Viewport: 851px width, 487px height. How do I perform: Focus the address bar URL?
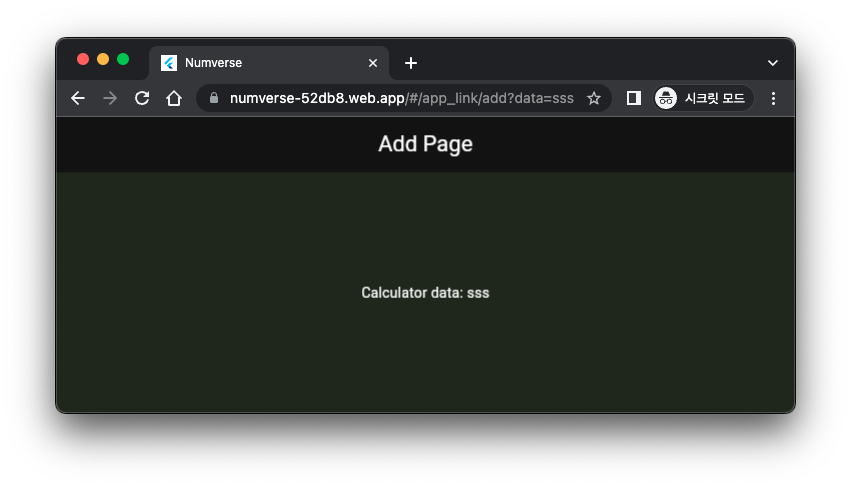[402, 98]
